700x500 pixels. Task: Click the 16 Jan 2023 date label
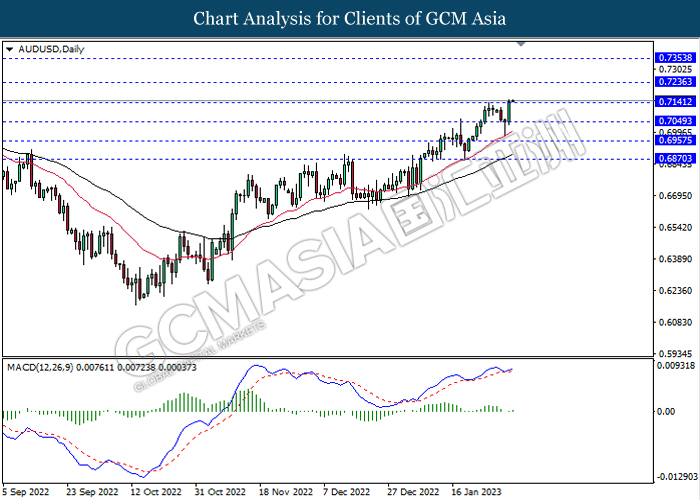click(x=476, y=492)
